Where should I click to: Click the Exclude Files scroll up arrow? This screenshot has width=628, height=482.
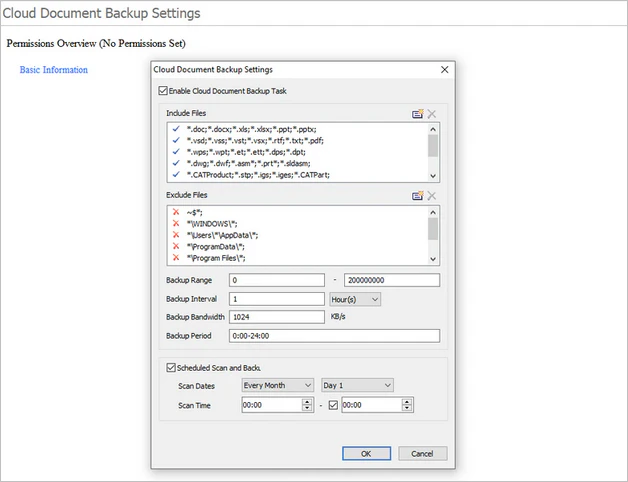pyautogui.click(x=433, y=212)
